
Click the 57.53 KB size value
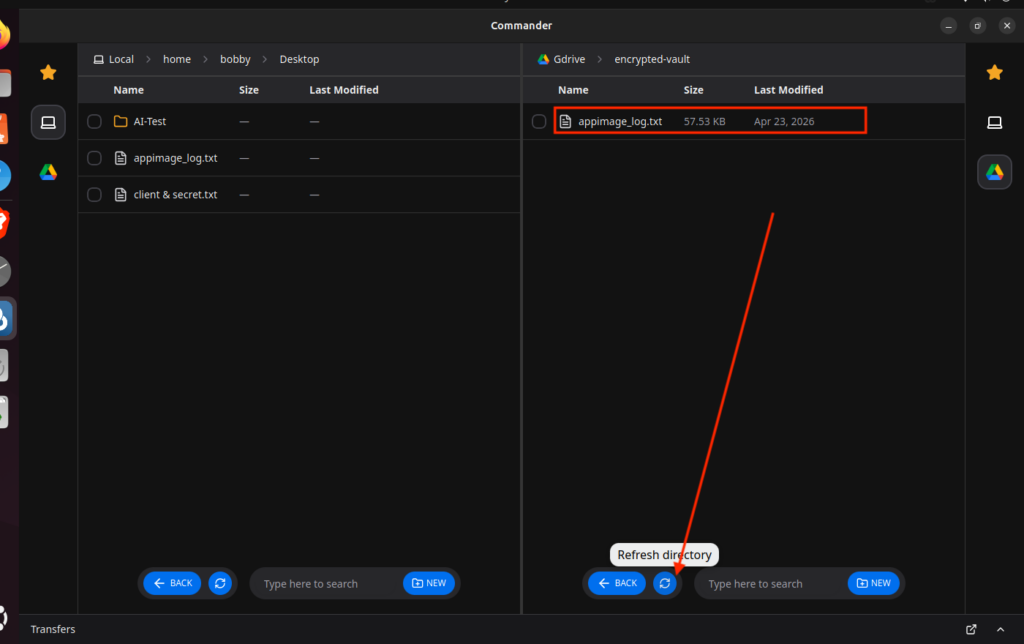tap(704, 121)
